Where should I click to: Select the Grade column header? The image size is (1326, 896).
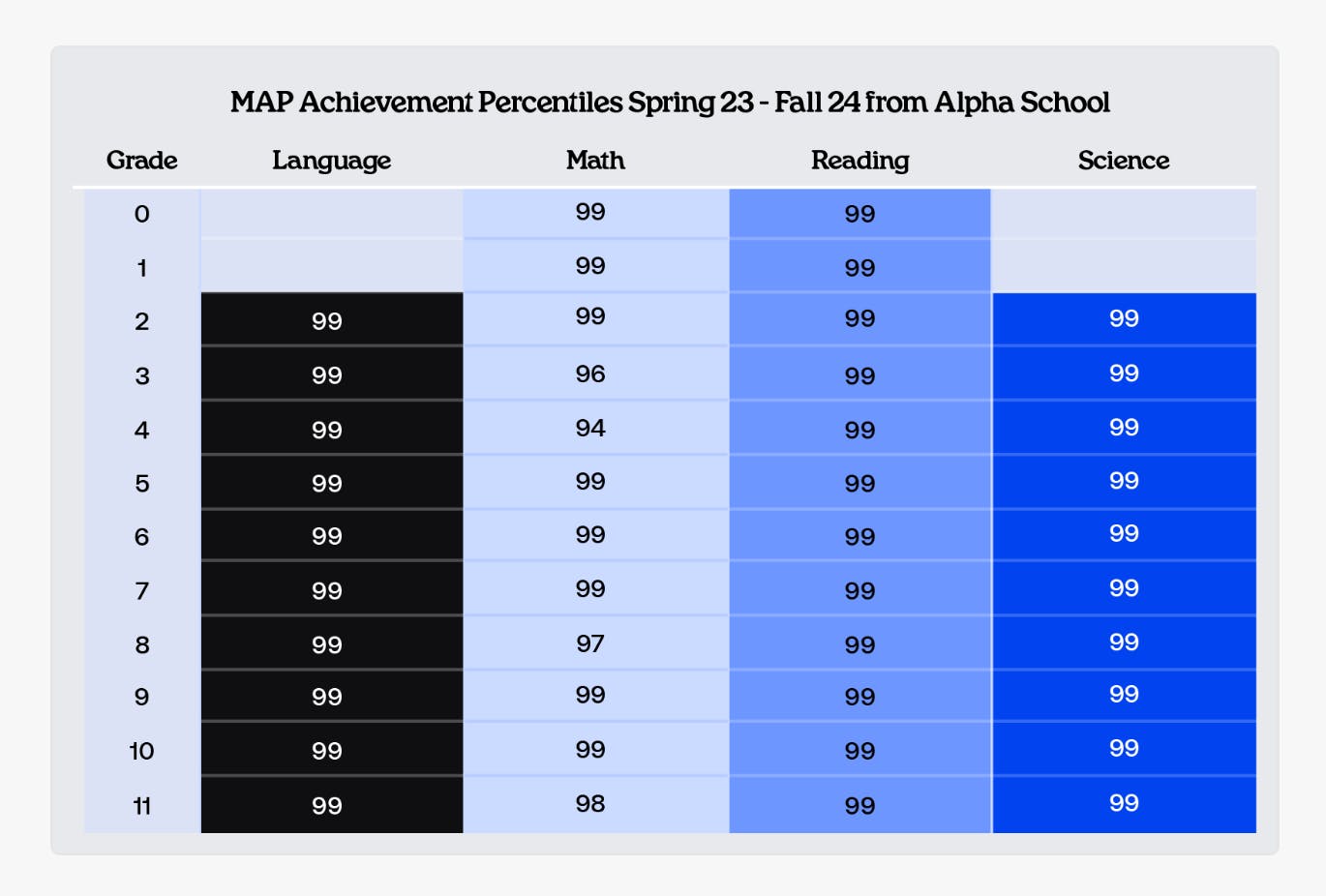141,161
